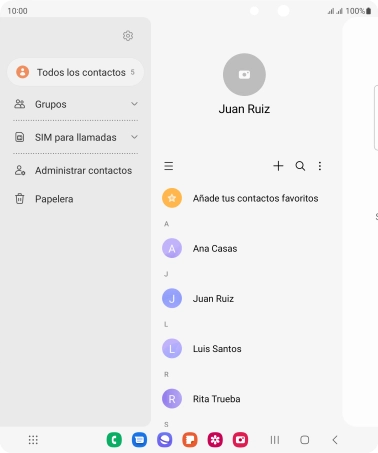378x453 pixels.
Task: Tap the hamburger menu icon
Action: point(169,166)
